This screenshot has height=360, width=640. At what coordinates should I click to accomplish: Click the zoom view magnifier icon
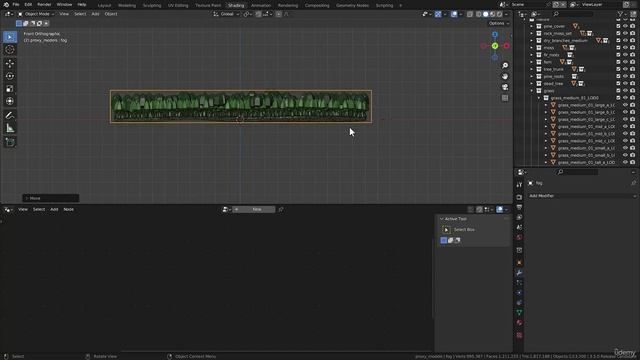(x=505, y=66)
